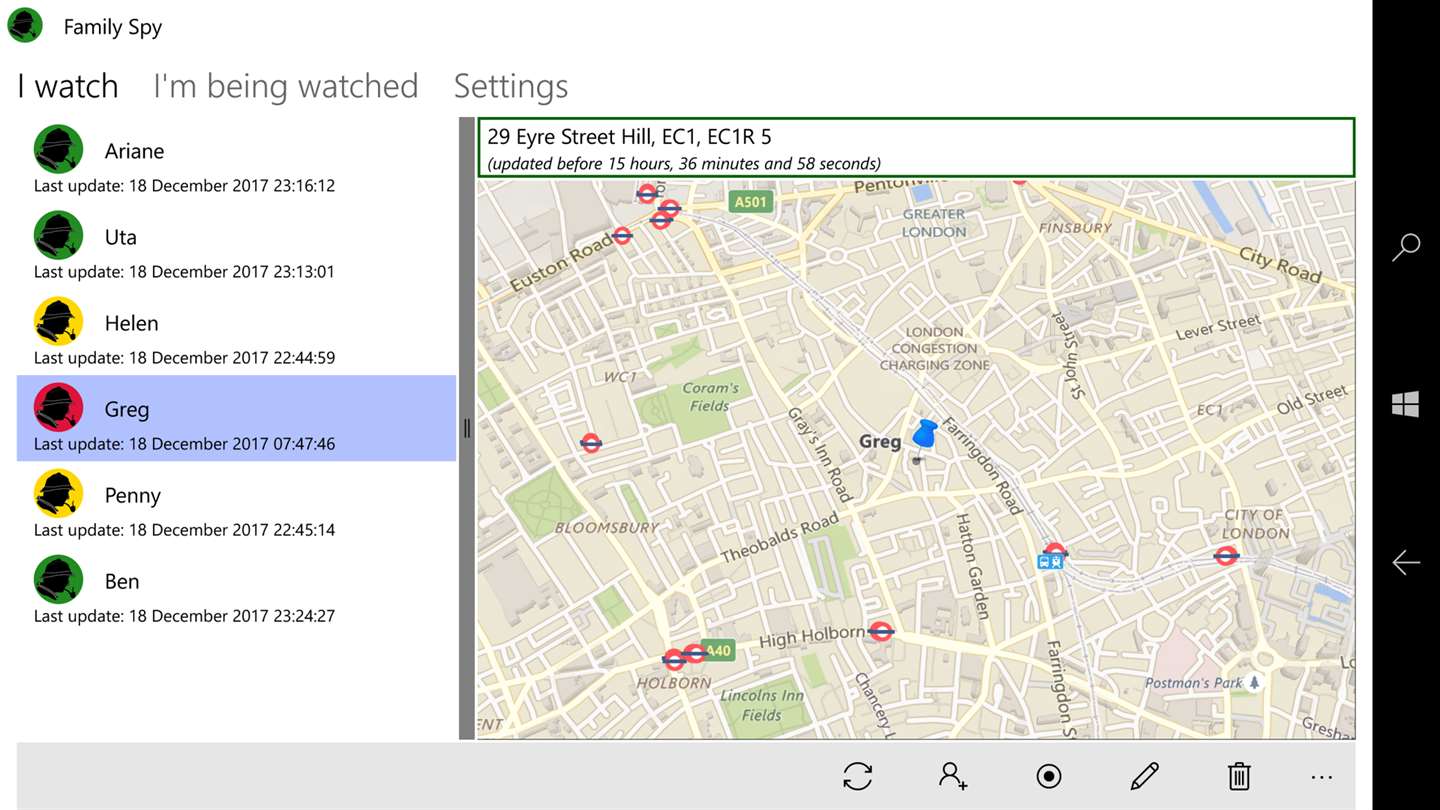The height and width of the screenshot is (810, 1440).
Task: Click the system Back arrow button
Action: tap(1406, 563)
